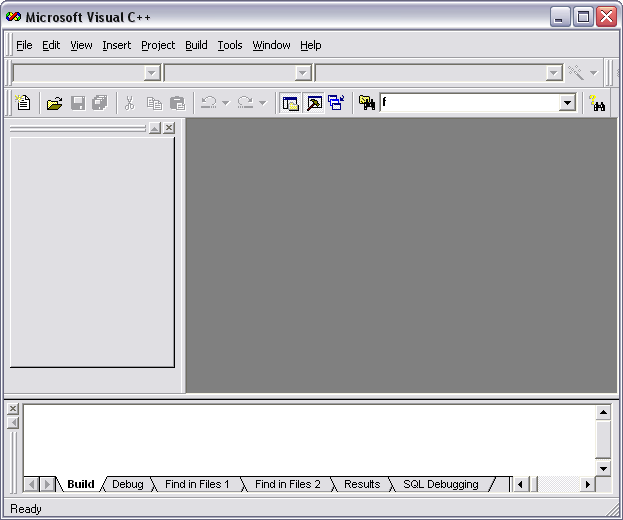Click the Copy icon
The height and width of the screenshot is (520, 623).
pos(154,103)
